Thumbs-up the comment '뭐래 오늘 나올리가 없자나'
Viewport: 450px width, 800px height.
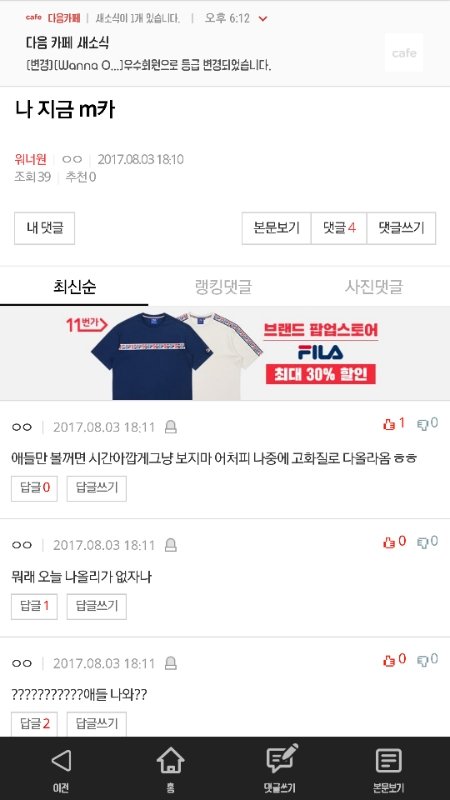(x=394, y=542)
